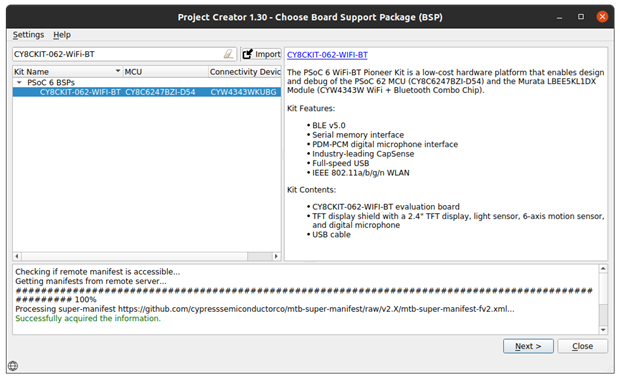
Task: Clear the BSP search filter text
Action: tap(228, 54)
